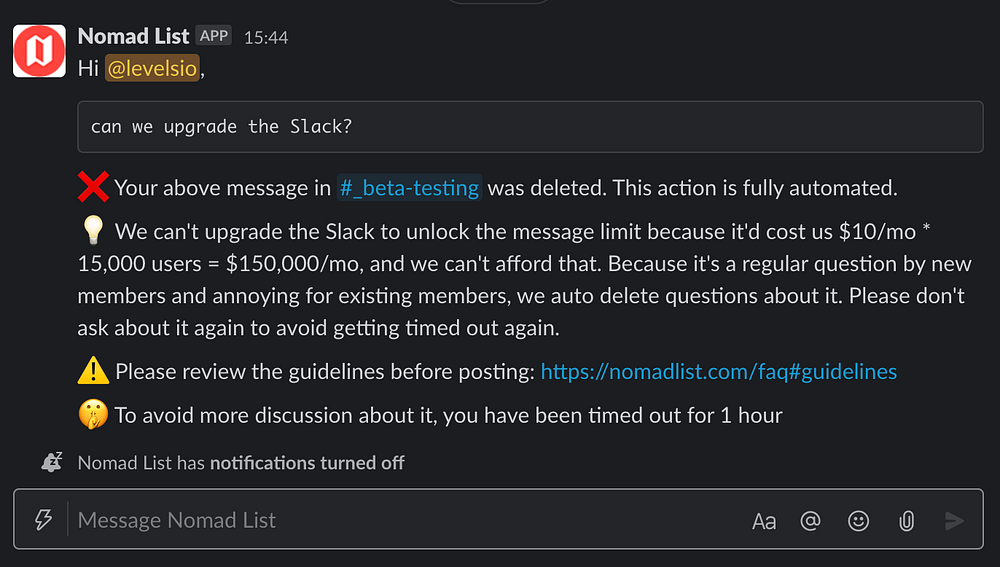Screen dimensions: 1000x567
Task: Click the shushing face emoji
Action: [93, 415]
